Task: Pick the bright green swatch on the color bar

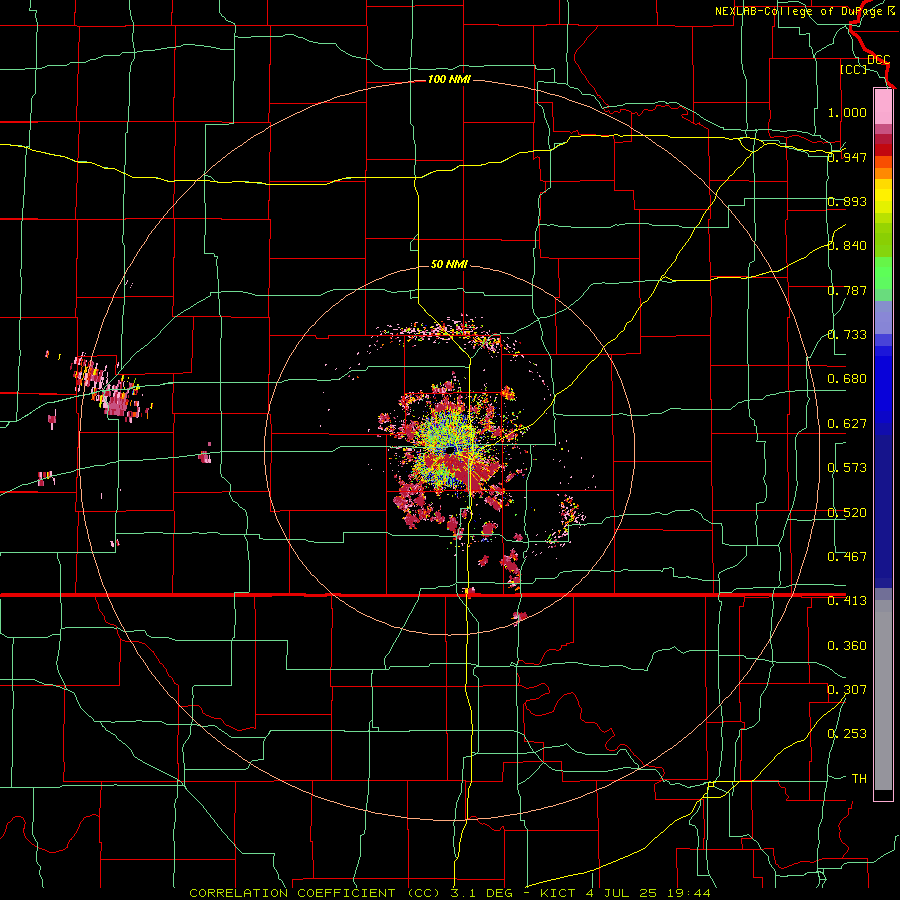Action: pyautogui.click(x=883, y=273)
